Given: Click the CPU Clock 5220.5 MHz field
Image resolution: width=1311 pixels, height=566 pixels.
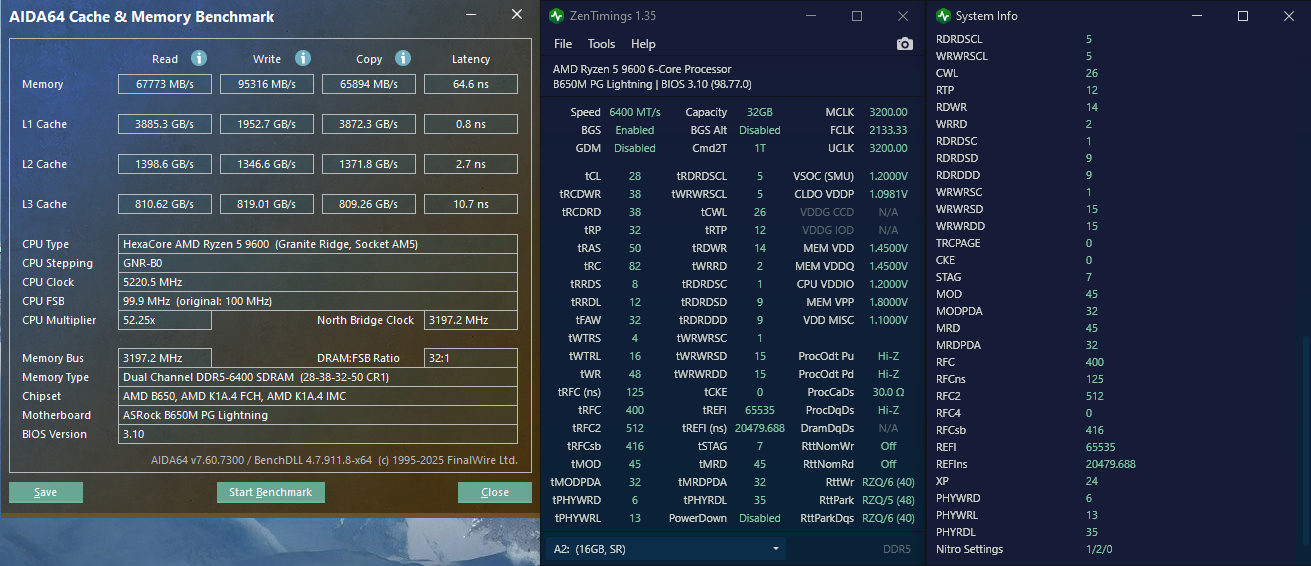Looking at the screenshot, I should (x=318, y=282).
